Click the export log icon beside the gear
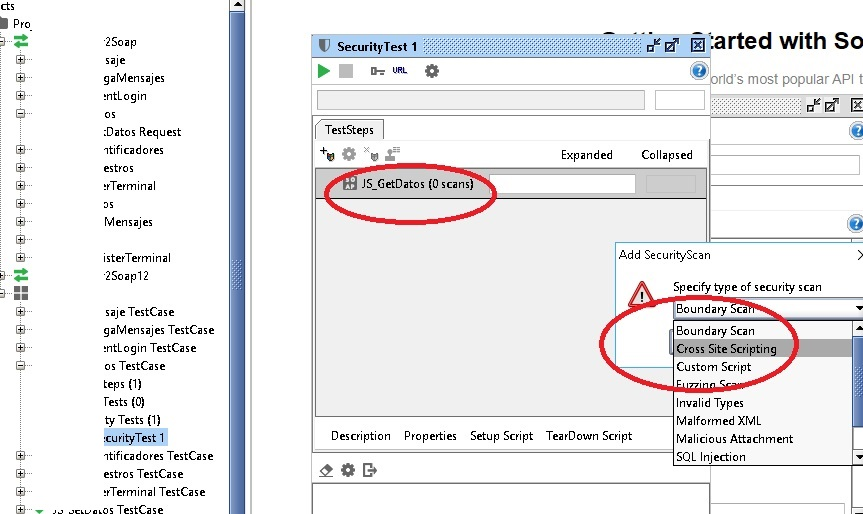This screenshot has width=863, height=514. (370, 470)
